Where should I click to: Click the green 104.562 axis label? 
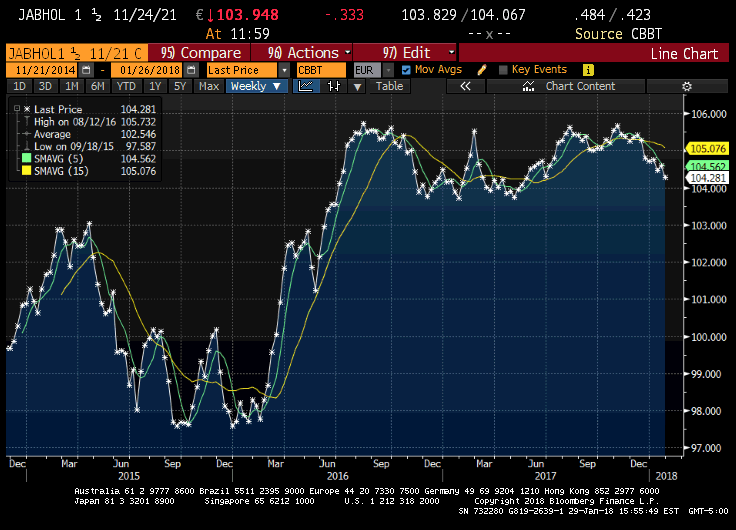(708, 166)
